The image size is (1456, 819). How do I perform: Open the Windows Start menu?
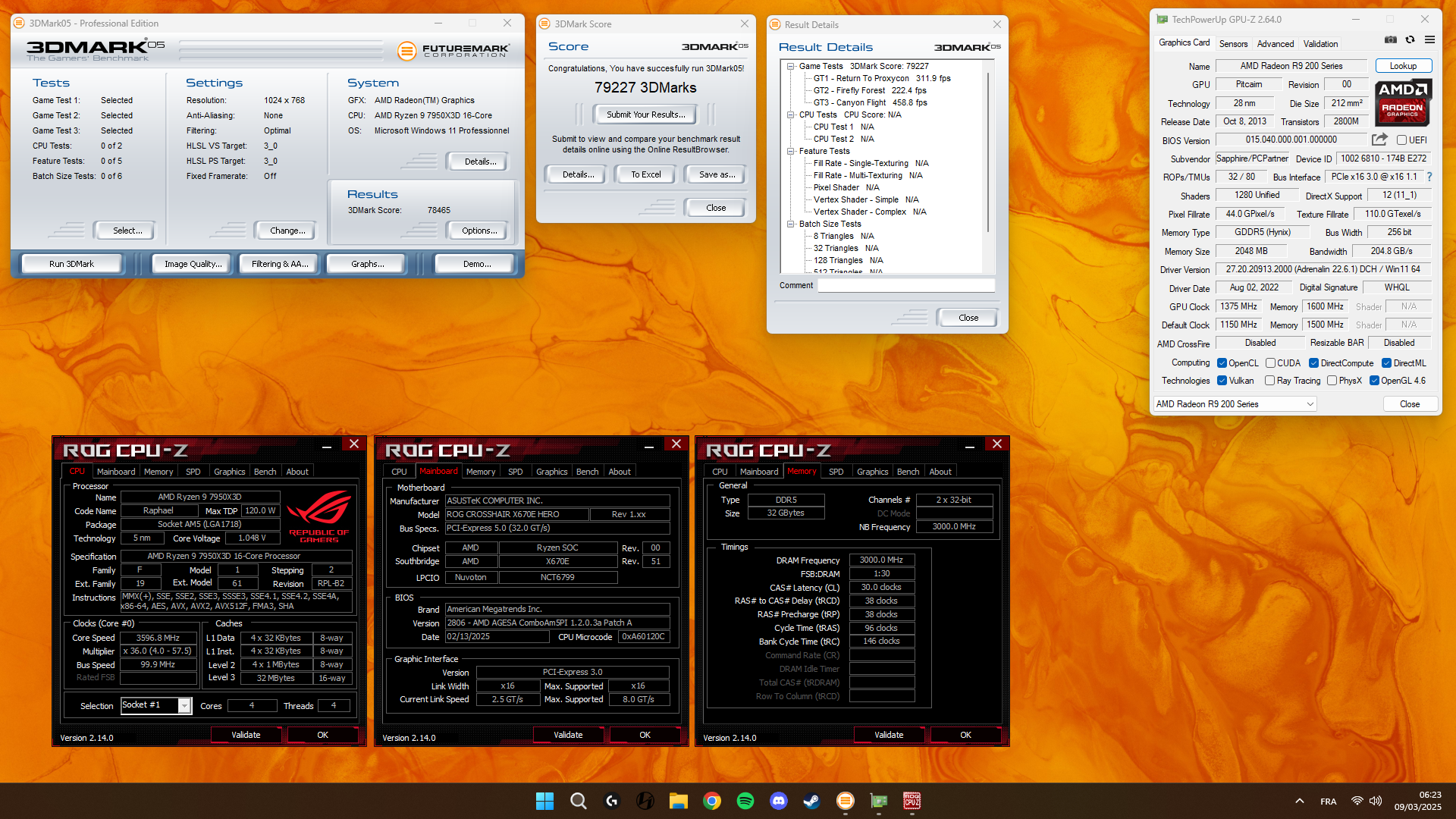click(544, 801)
